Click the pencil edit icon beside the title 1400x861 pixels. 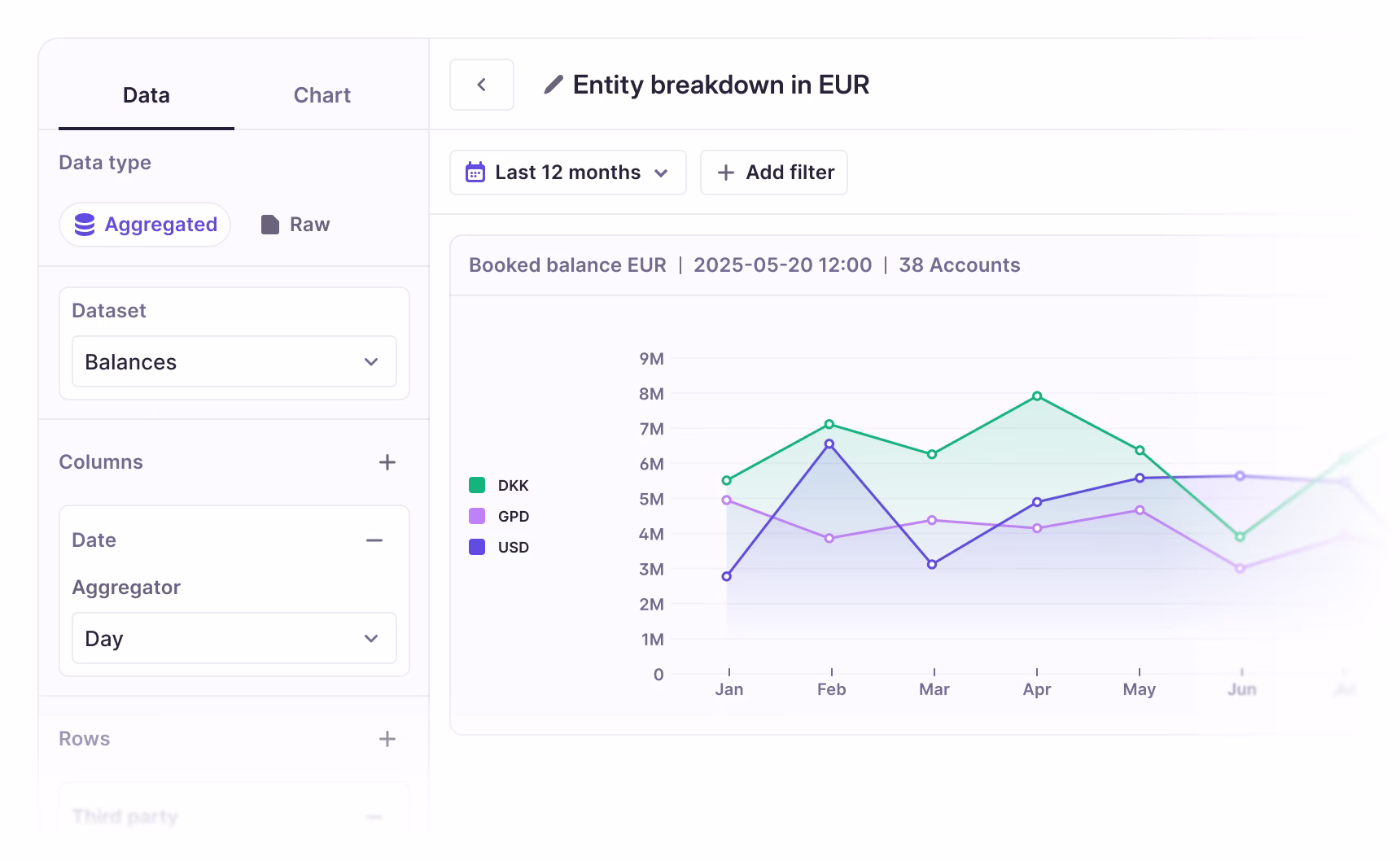point(553,85)
